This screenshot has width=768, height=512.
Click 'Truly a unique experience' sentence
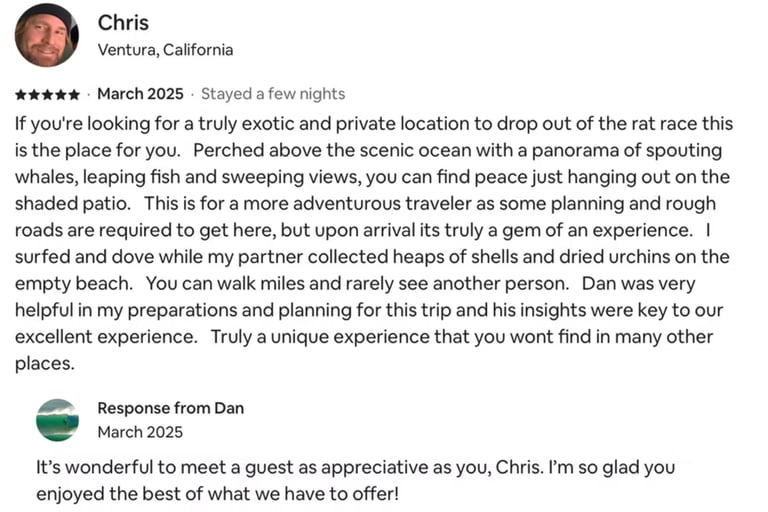(x=308, y=337)
